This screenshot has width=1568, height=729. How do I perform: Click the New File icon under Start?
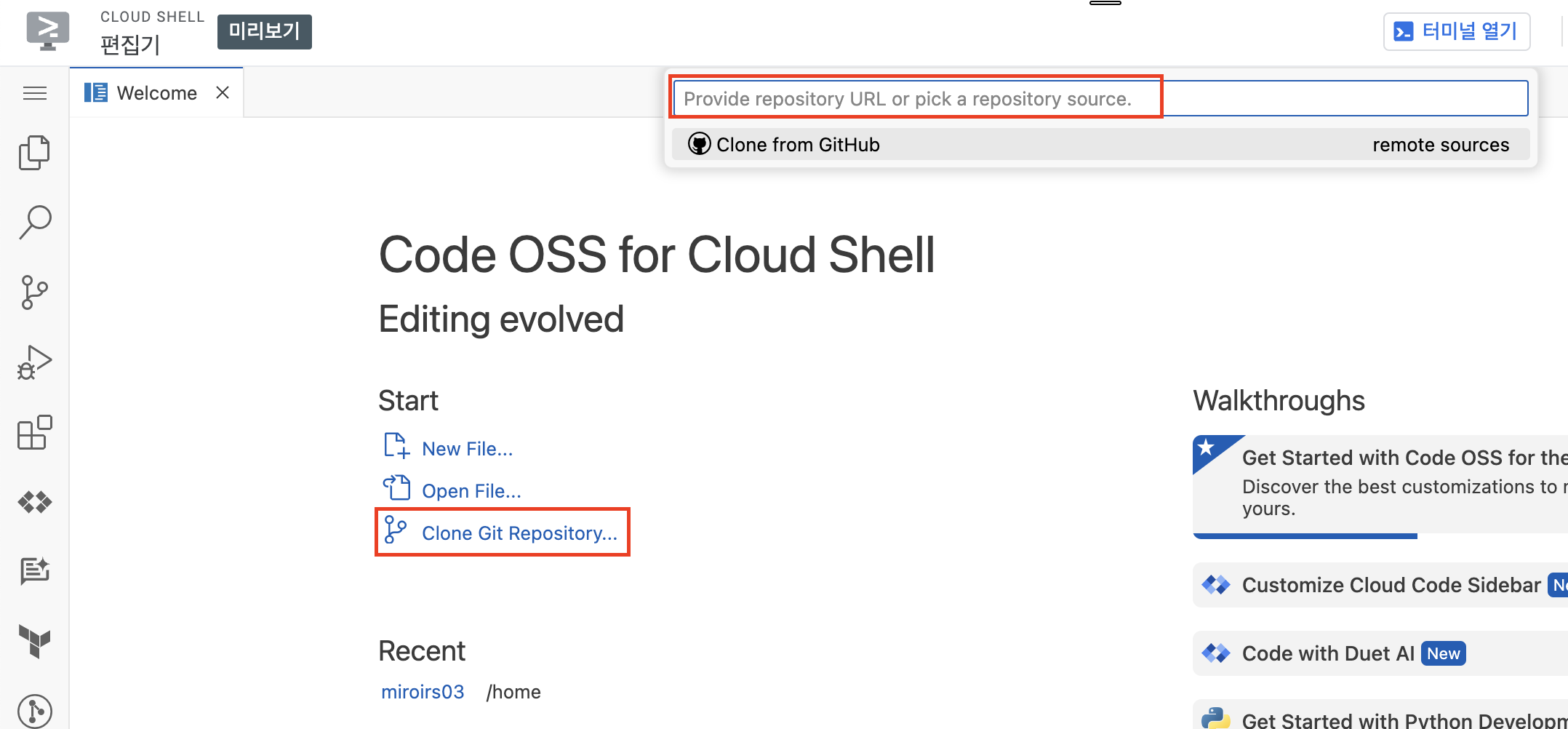tap(397, 446)
